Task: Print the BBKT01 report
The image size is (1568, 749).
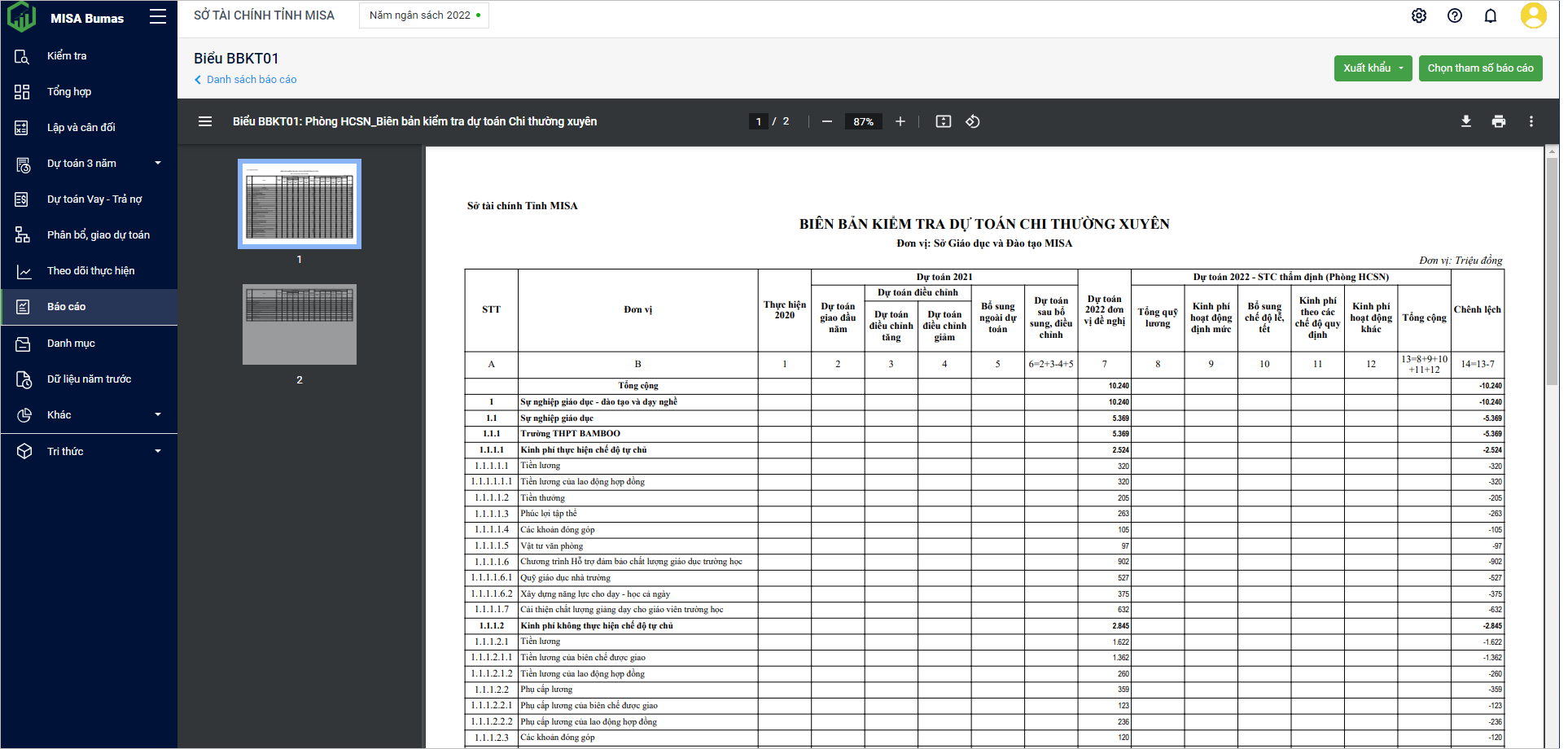Action: [x=1498, y=121]
